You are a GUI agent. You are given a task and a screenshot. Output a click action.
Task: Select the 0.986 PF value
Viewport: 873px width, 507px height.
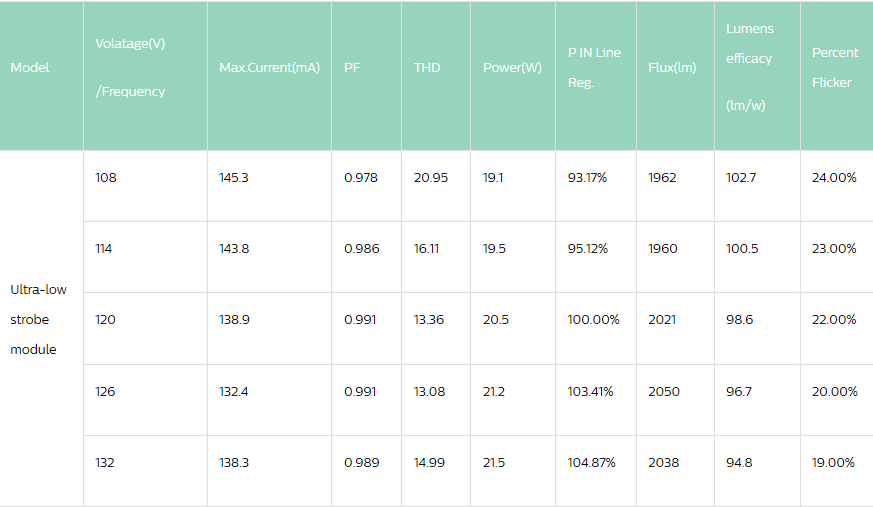362,249
